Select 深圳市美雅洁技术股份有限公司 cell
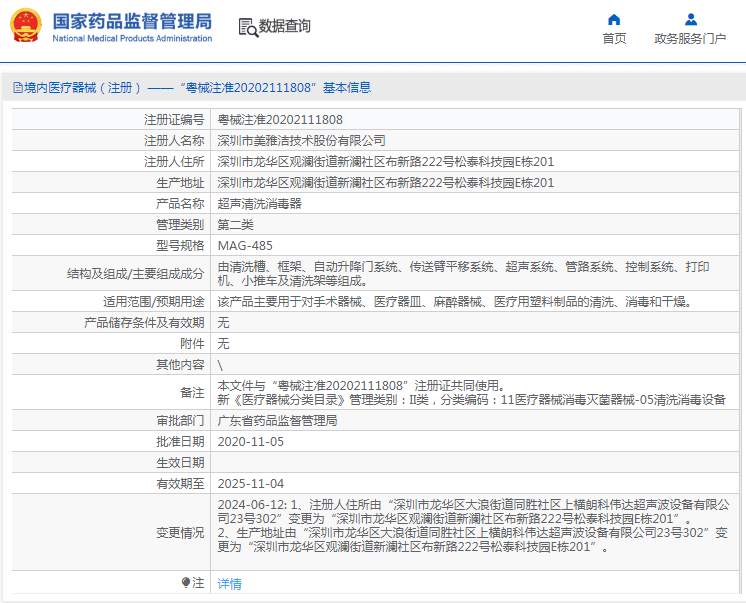746x603 pixels. tap(301, 141)
